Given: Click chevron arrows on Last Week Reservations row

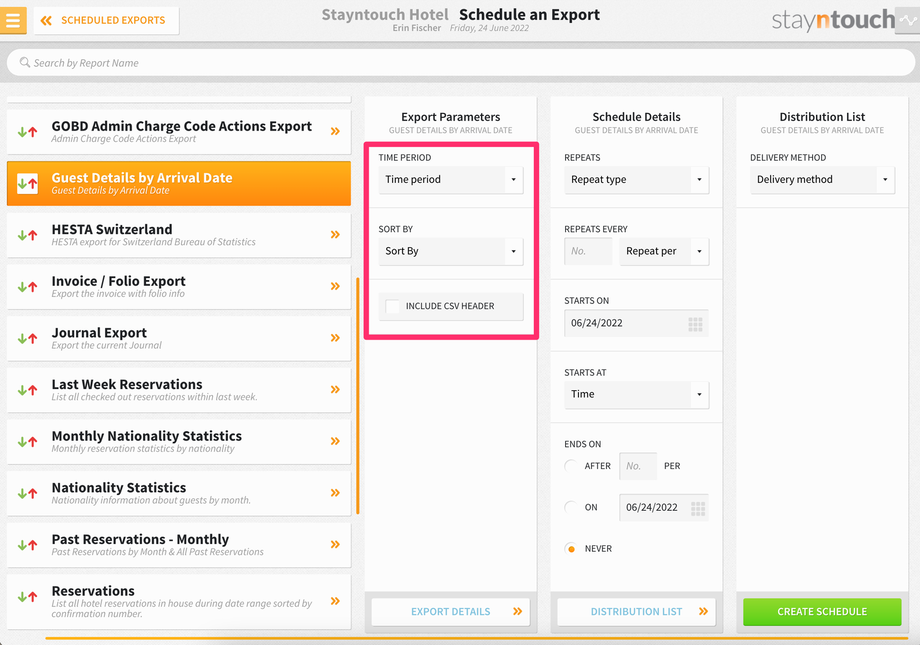Looking at the screenshot, I should point(335,390).
